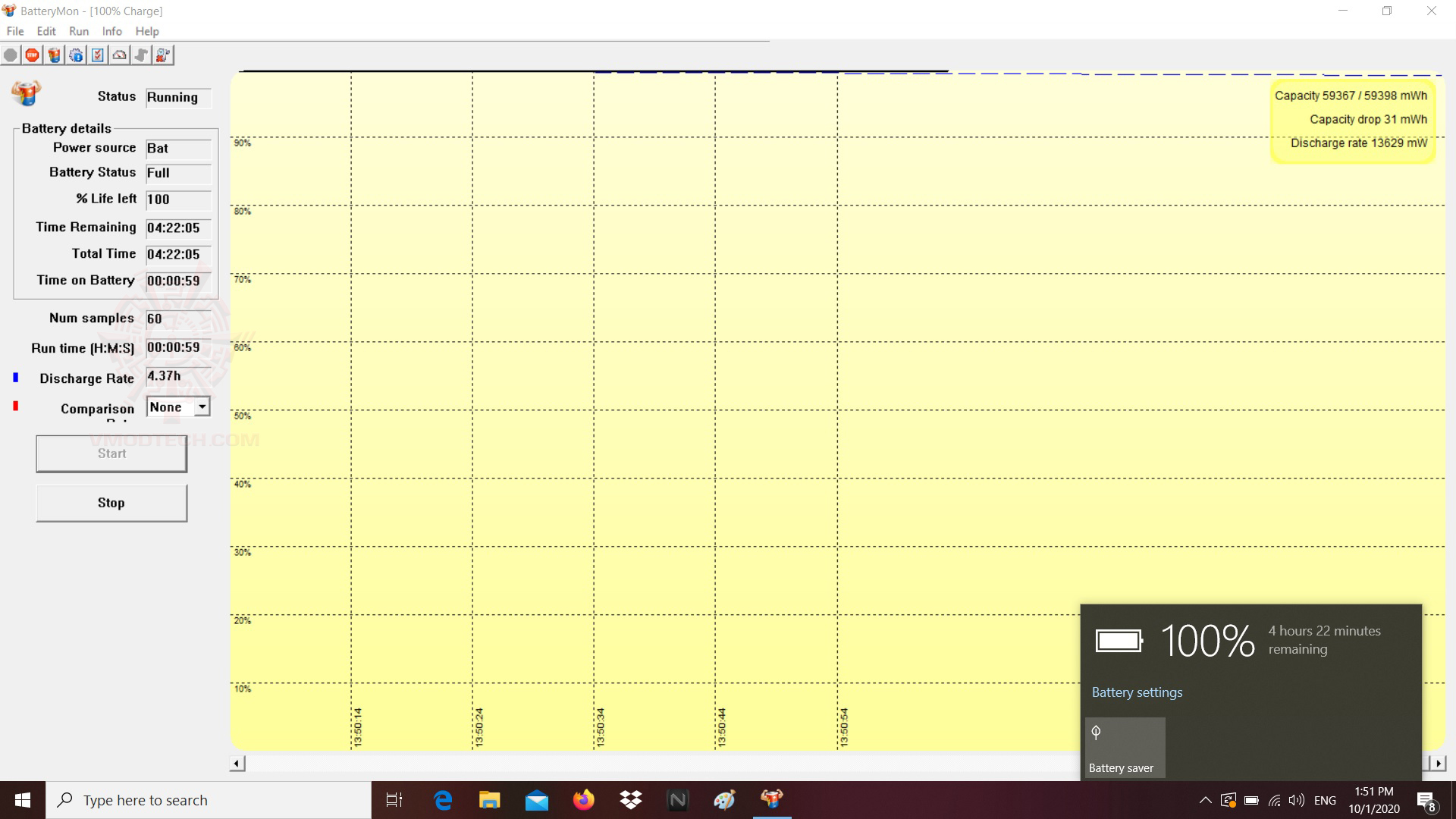Open battery information toolbar icon
This screenshot has width=1456, height=819.
(54, 55)
